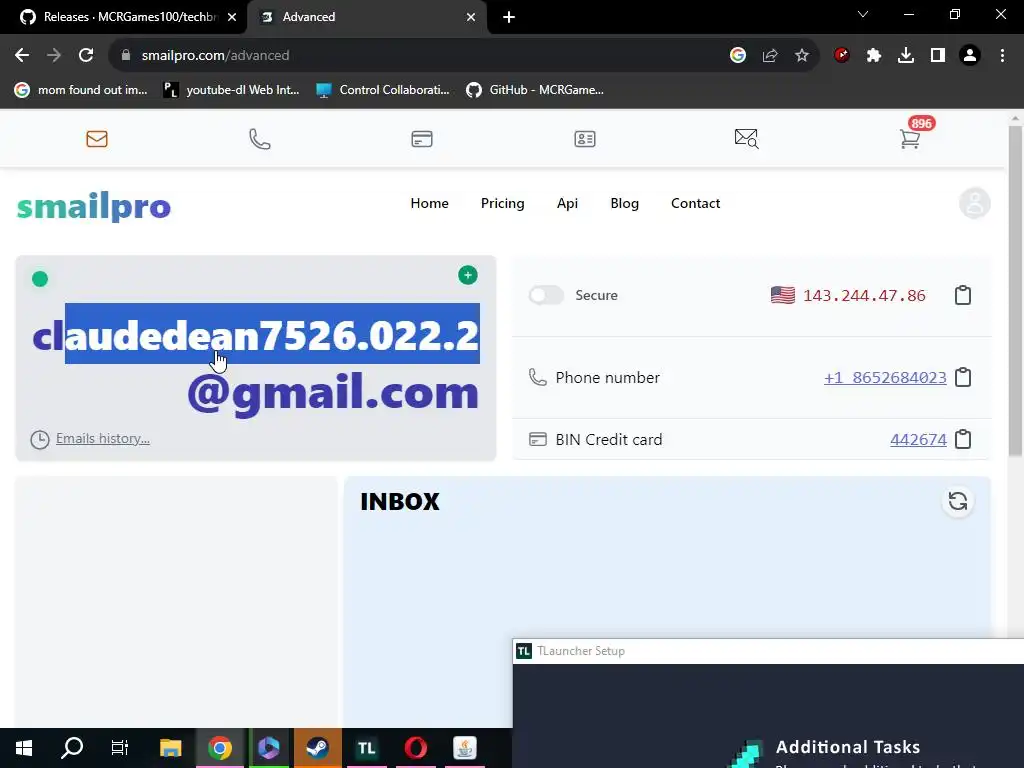Click the smailpro logo

click(x=94, y=206)
